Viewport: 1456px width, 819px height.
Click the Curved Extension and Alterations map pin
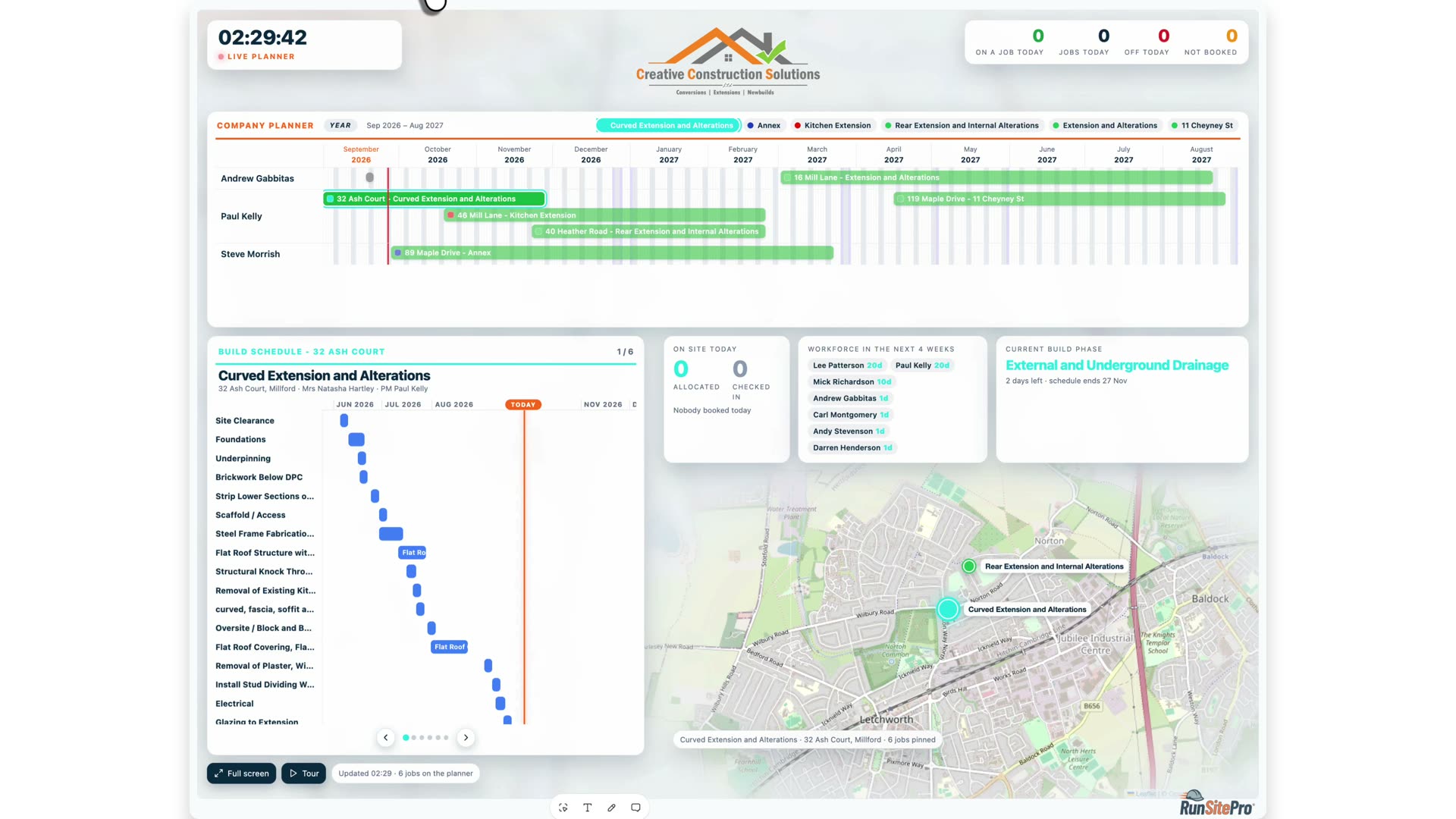(948, 609)
